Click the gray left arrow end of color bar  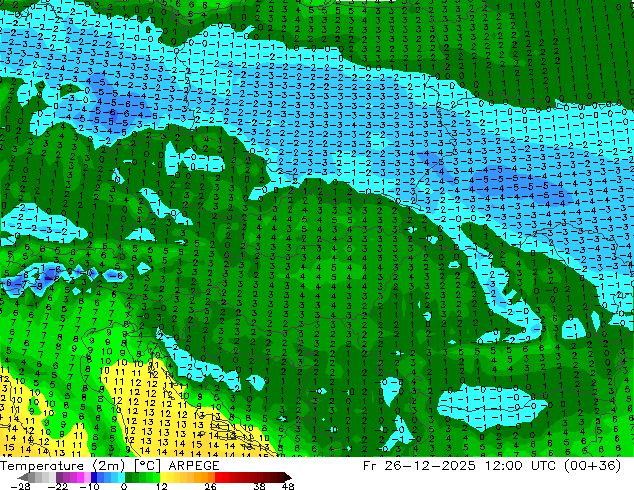coord(23,477)
